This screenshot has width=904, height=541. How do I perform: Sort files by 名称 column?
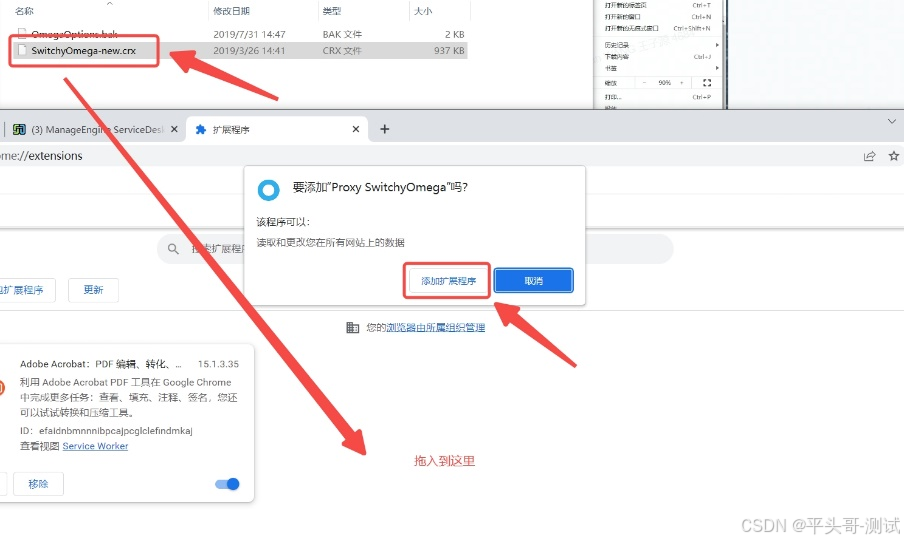click(24, 11)
